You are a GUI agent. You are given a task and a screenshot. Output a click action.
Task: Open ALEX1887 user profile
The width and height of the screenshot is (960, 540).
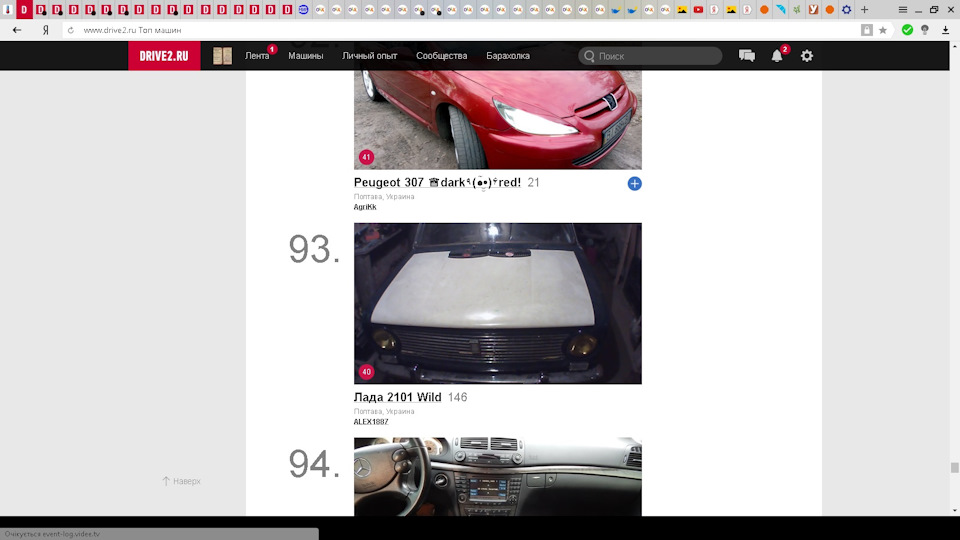[x=371, y=422]
